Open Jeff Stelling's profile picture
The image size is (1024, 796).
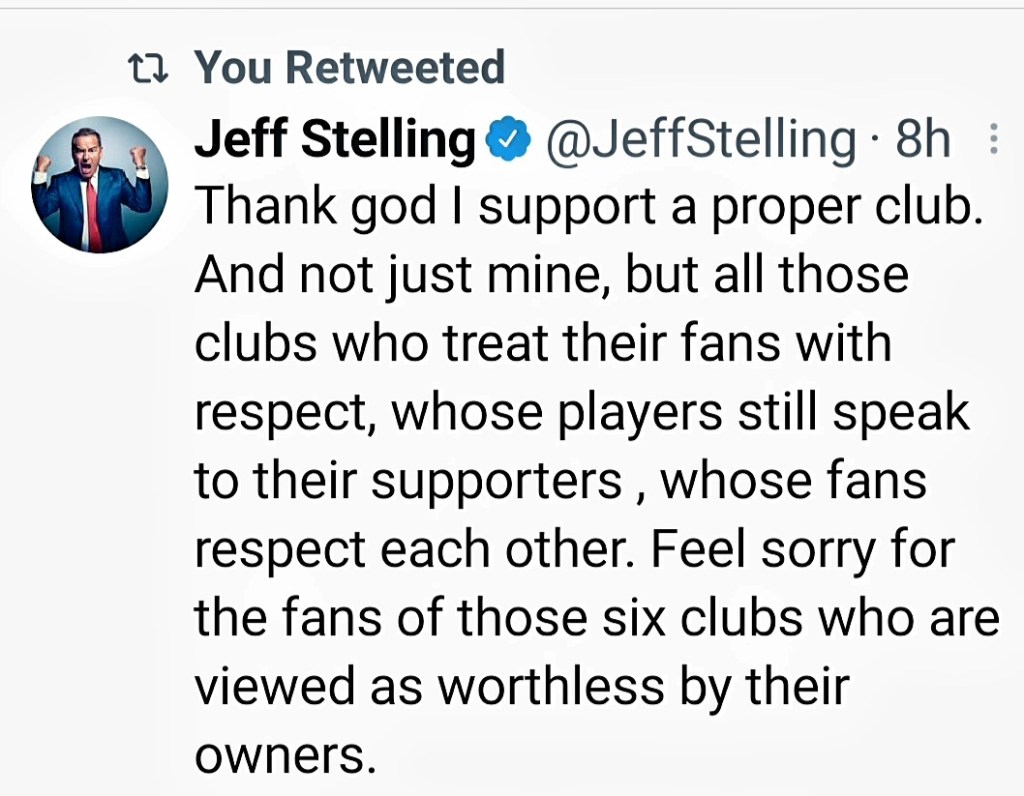click(90, 184)
